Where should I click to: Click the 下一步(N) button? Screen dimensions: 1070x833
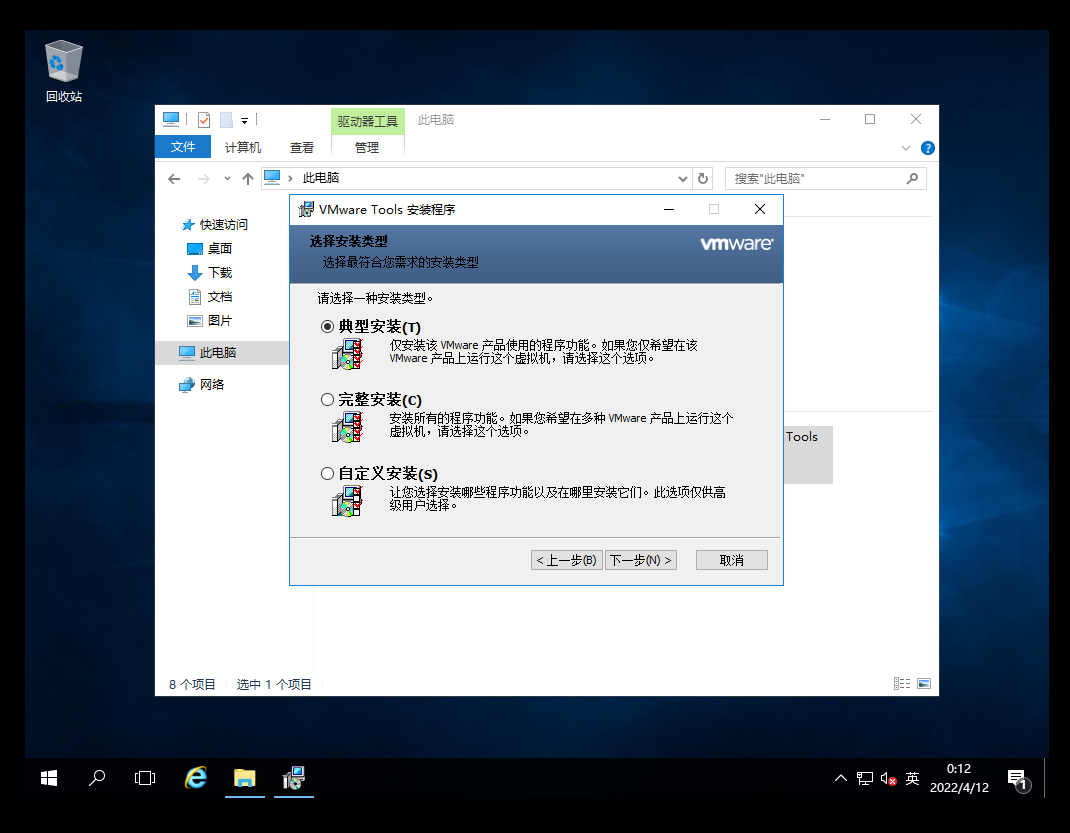(x=641, y=560)
